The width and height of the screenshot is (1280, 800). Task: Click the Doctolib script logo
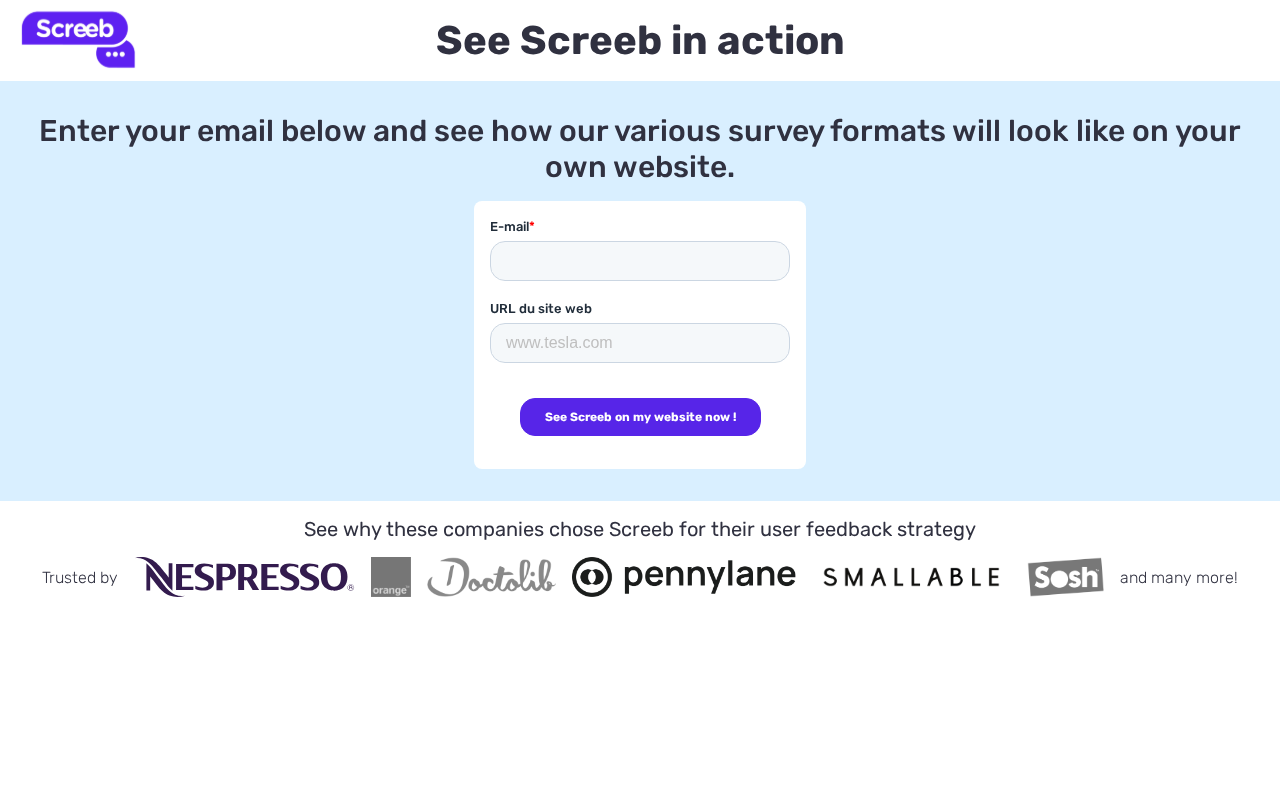491,577
